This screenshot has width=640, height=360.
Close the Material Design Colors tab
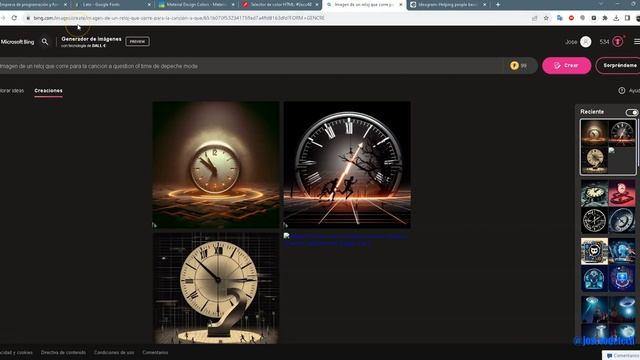pos(233,4)
